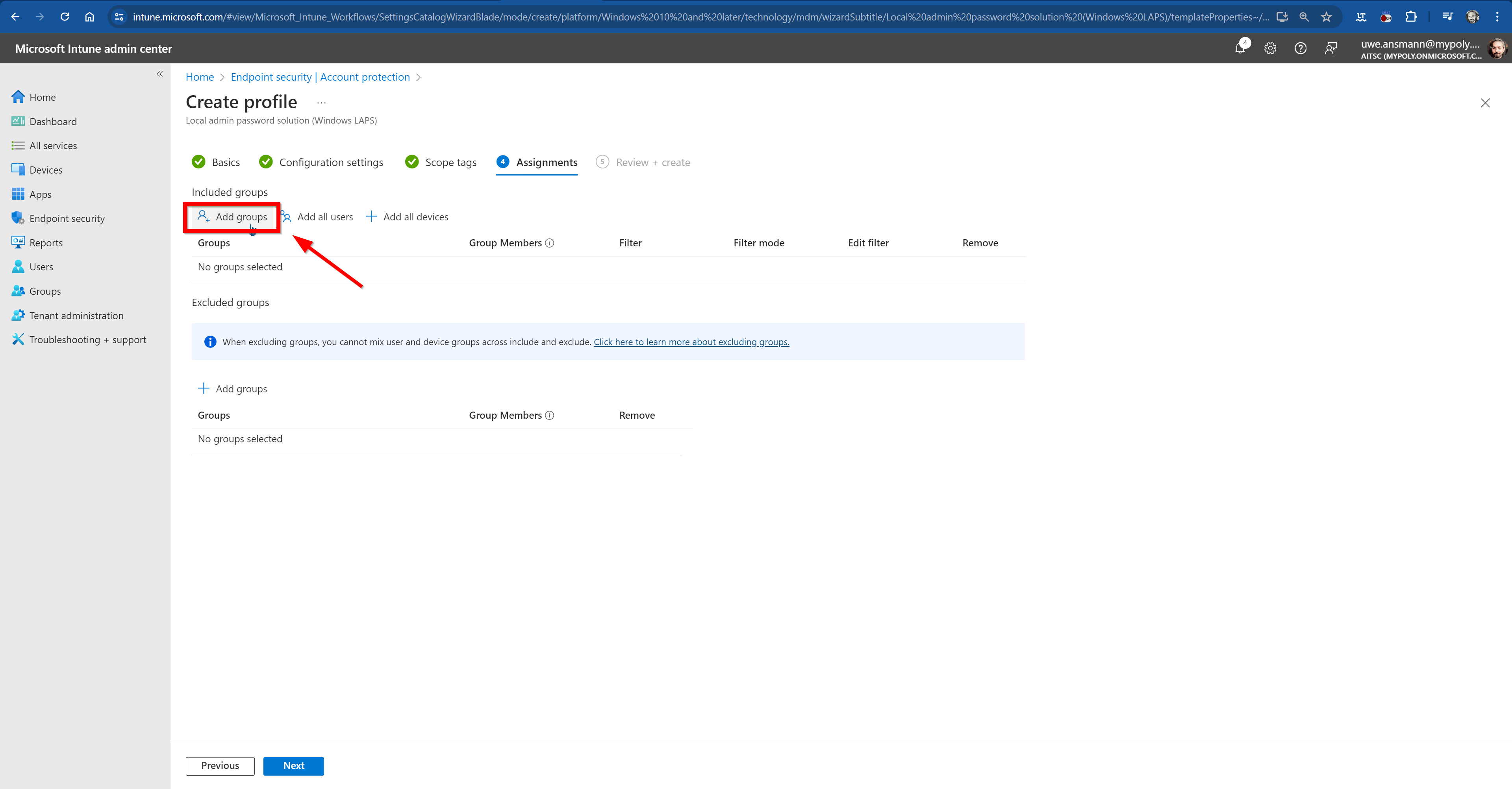Open the notifications bell icon

click(1240, 49)
